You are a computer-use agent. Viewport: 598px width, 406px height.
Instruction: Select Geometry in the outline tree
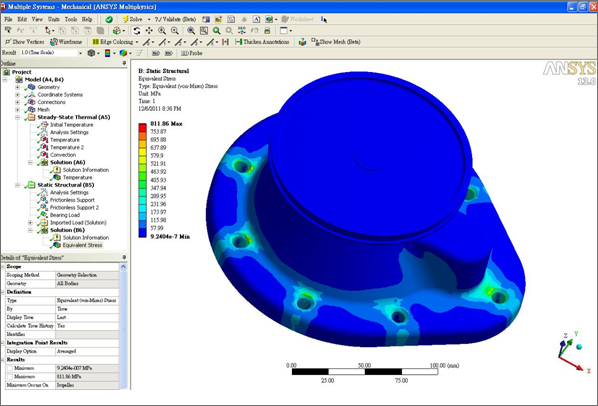point(48,87)
